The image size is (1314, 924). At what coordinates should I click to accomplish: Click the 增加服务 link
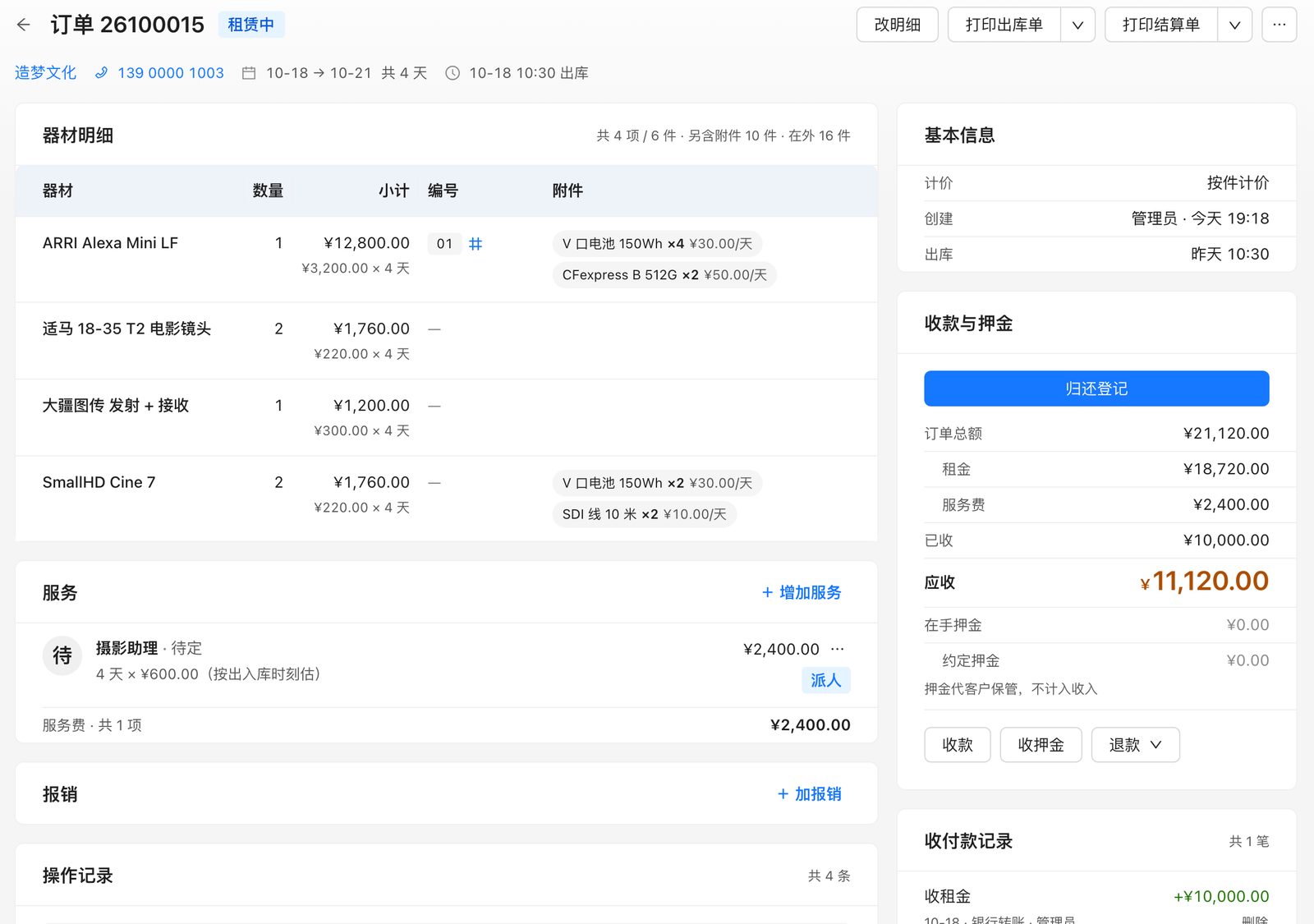tap(802, 592)
